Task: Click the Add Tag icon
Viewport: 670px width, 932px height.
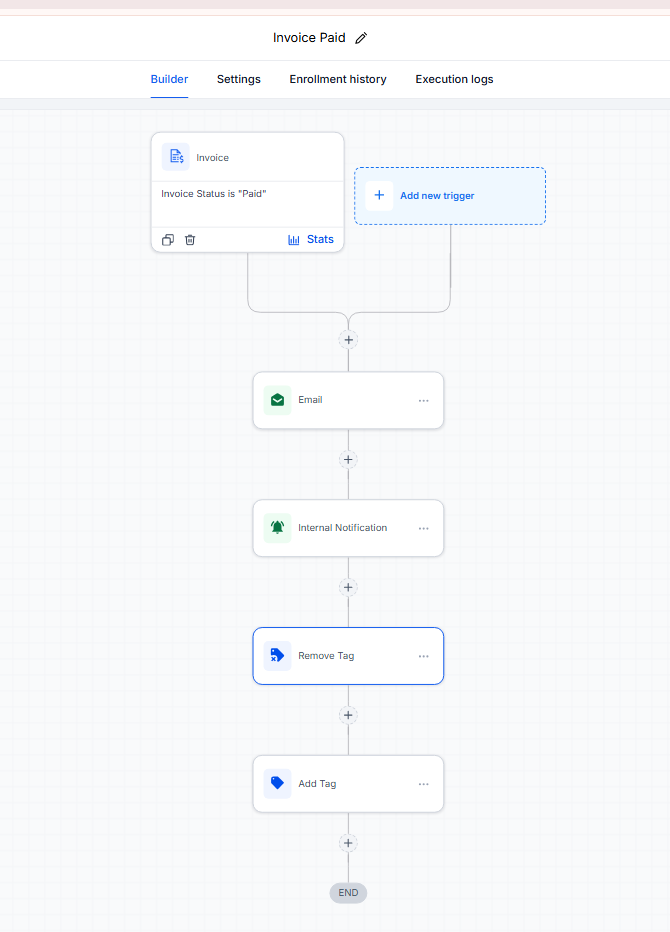Action: coord(277,783)
